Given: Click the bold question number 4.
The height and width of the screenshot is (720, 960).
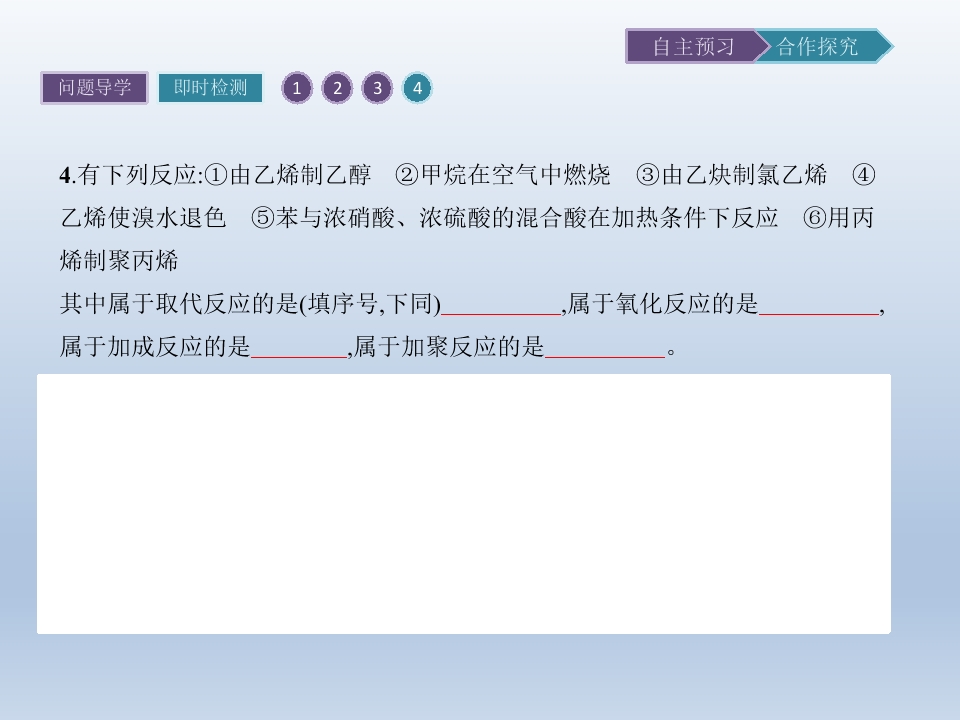Looking at the screenshot, I should [x=66, y=176].
